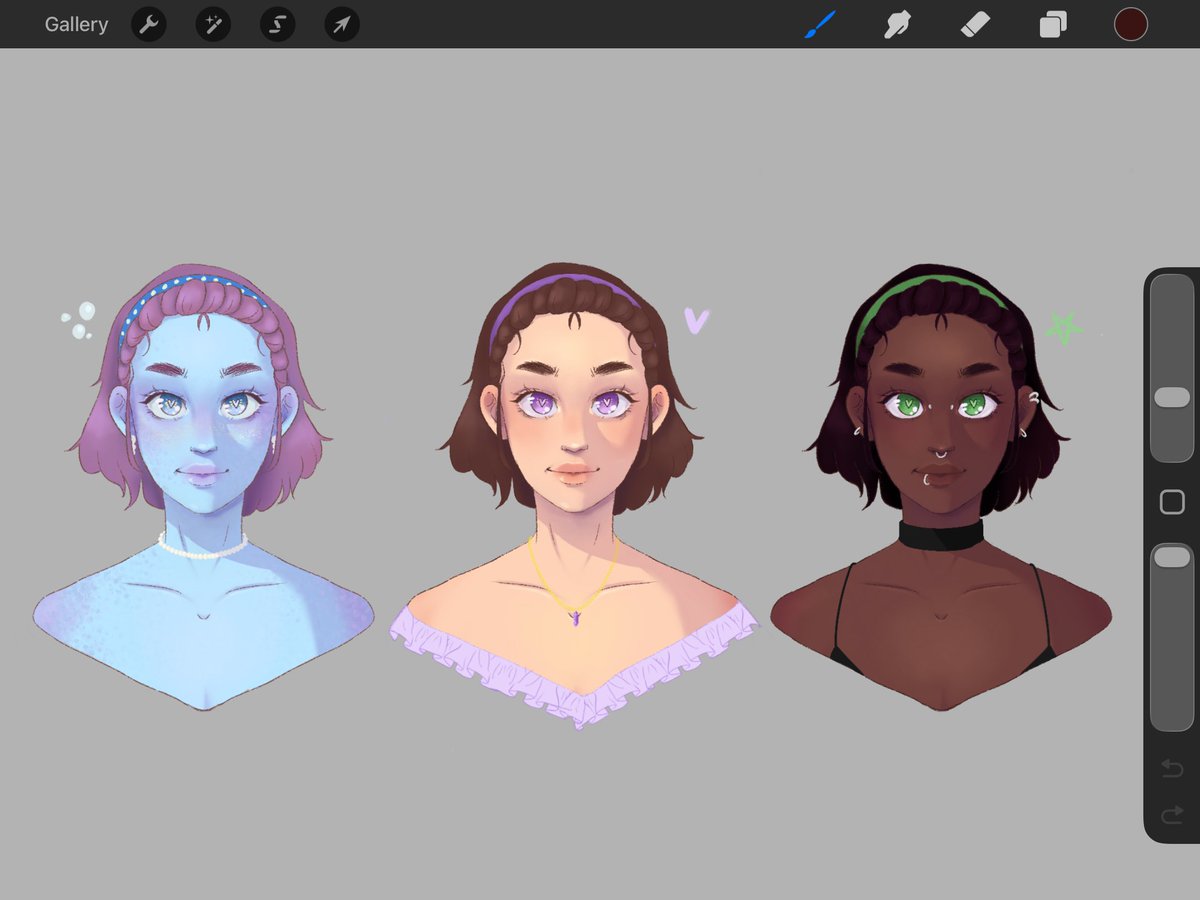Adjust the brush opacity slider handle

(x=1172, y=557)
